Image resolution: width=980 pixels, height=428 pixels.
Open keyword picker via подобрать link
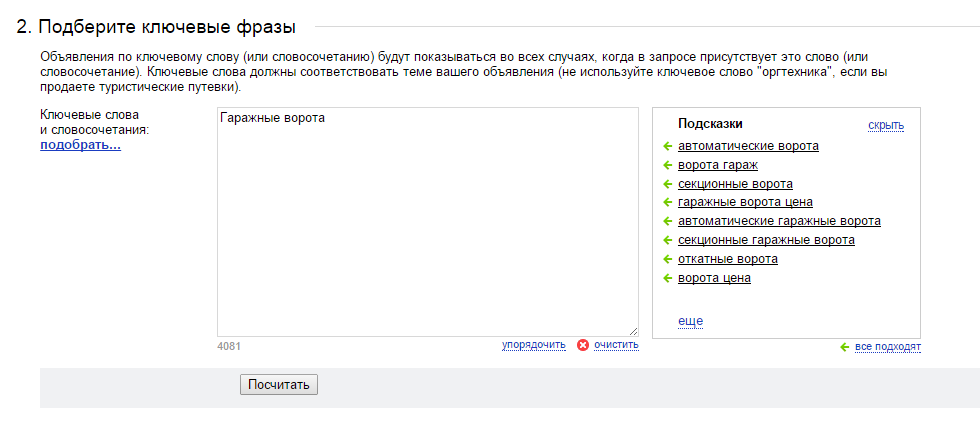tap(81, 145)
